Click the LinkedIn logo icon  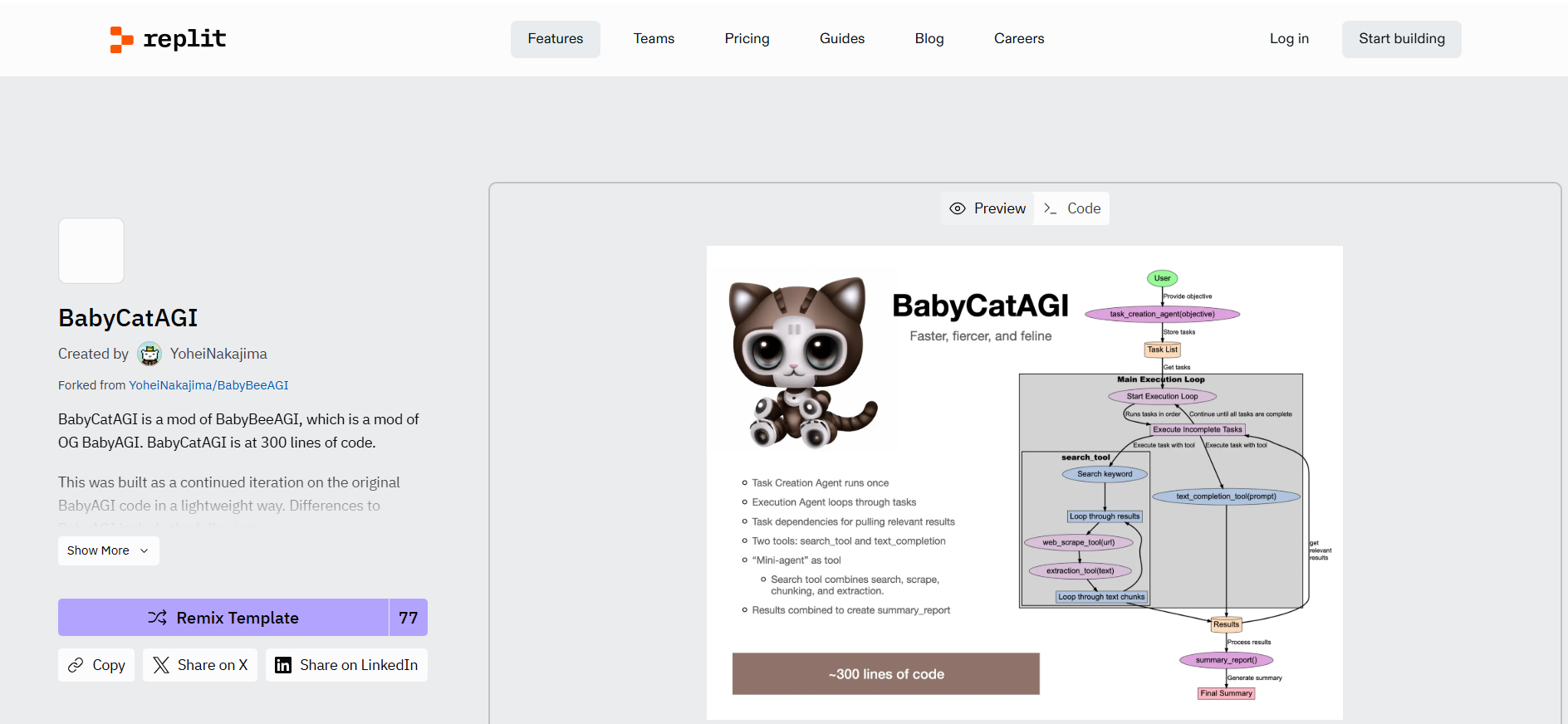click(283, 665)
